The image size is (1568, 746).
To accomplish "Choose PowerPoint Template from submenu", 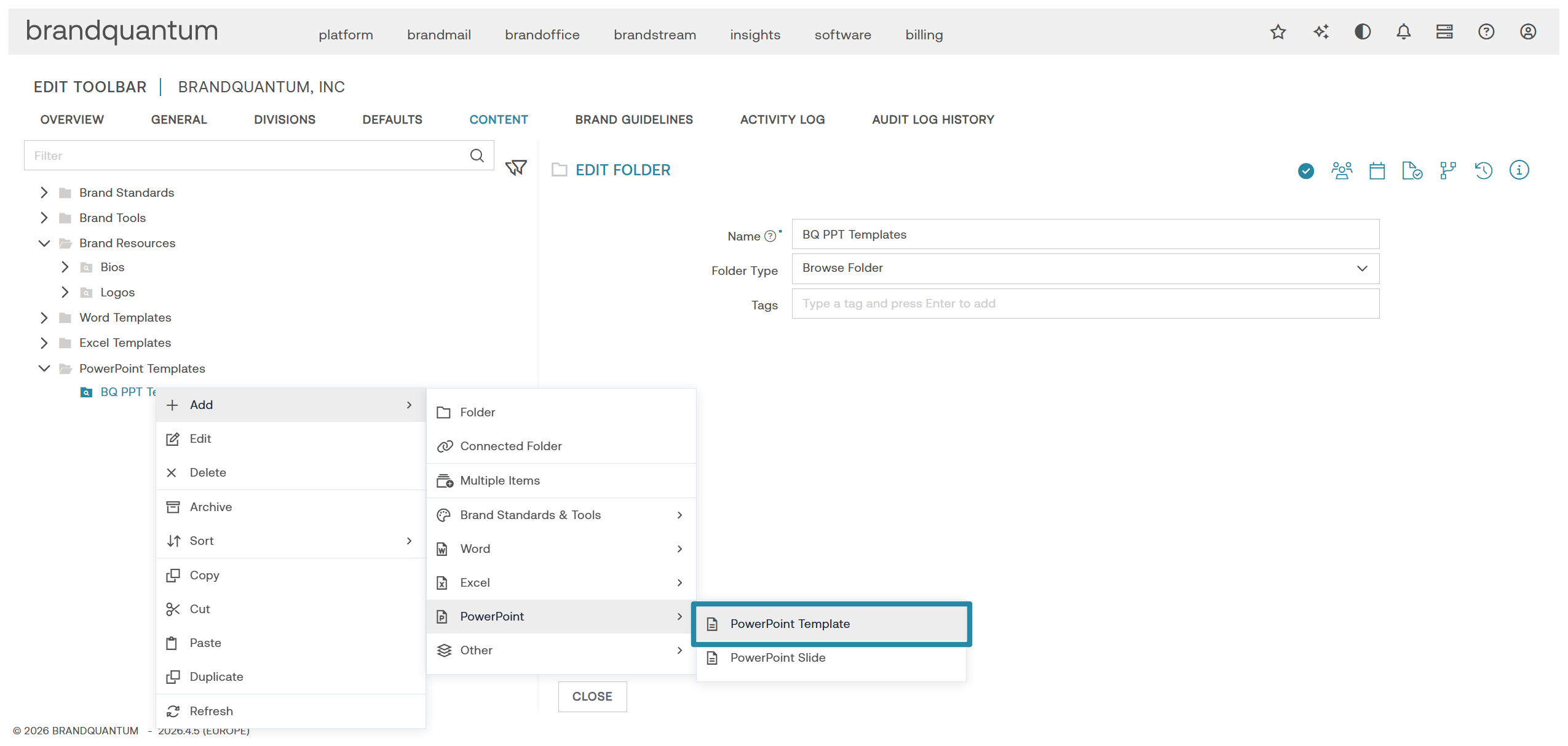I will click(x=831, y=624).
